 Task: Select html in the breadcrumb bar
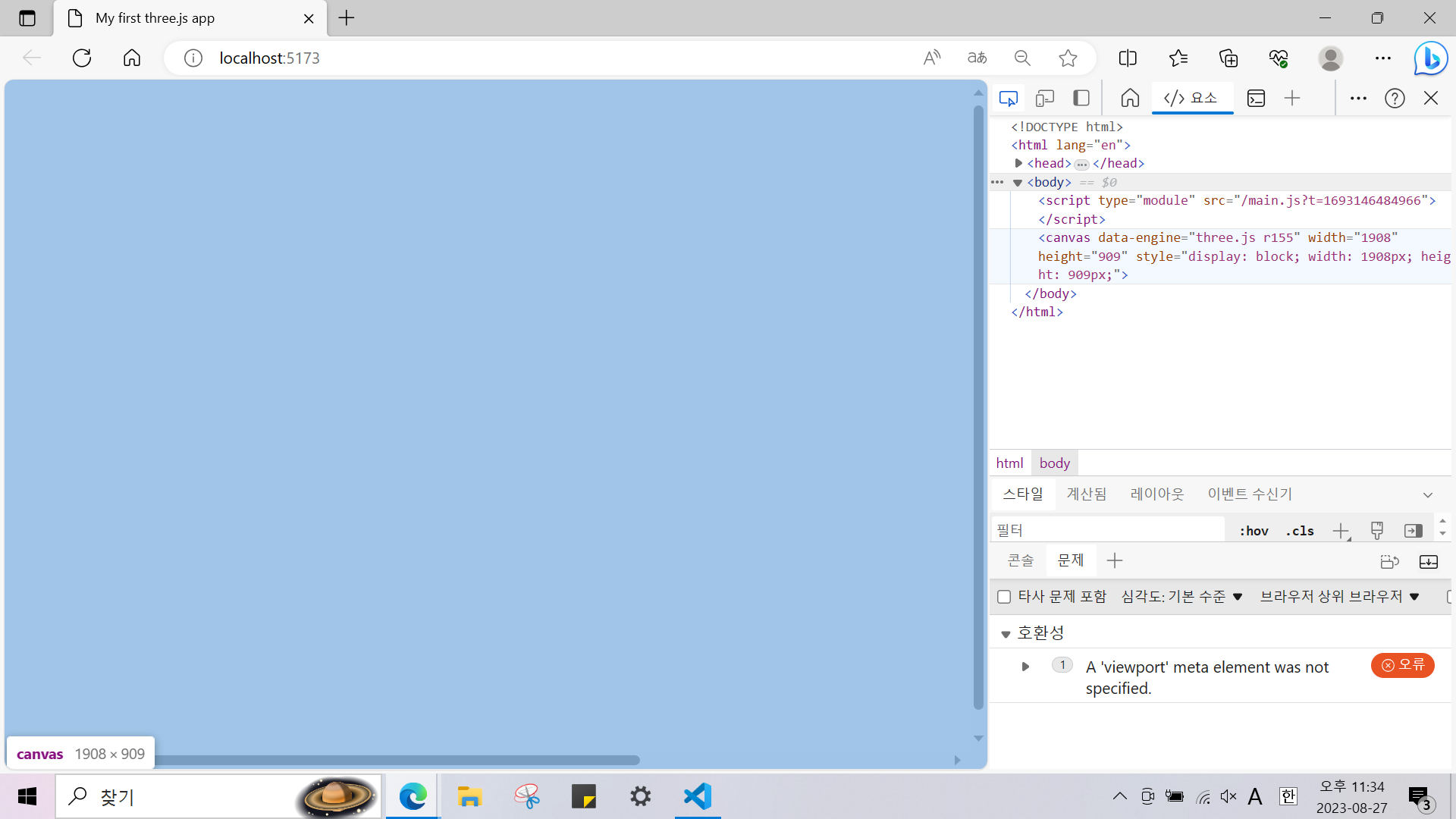(x=1009, y=463)
